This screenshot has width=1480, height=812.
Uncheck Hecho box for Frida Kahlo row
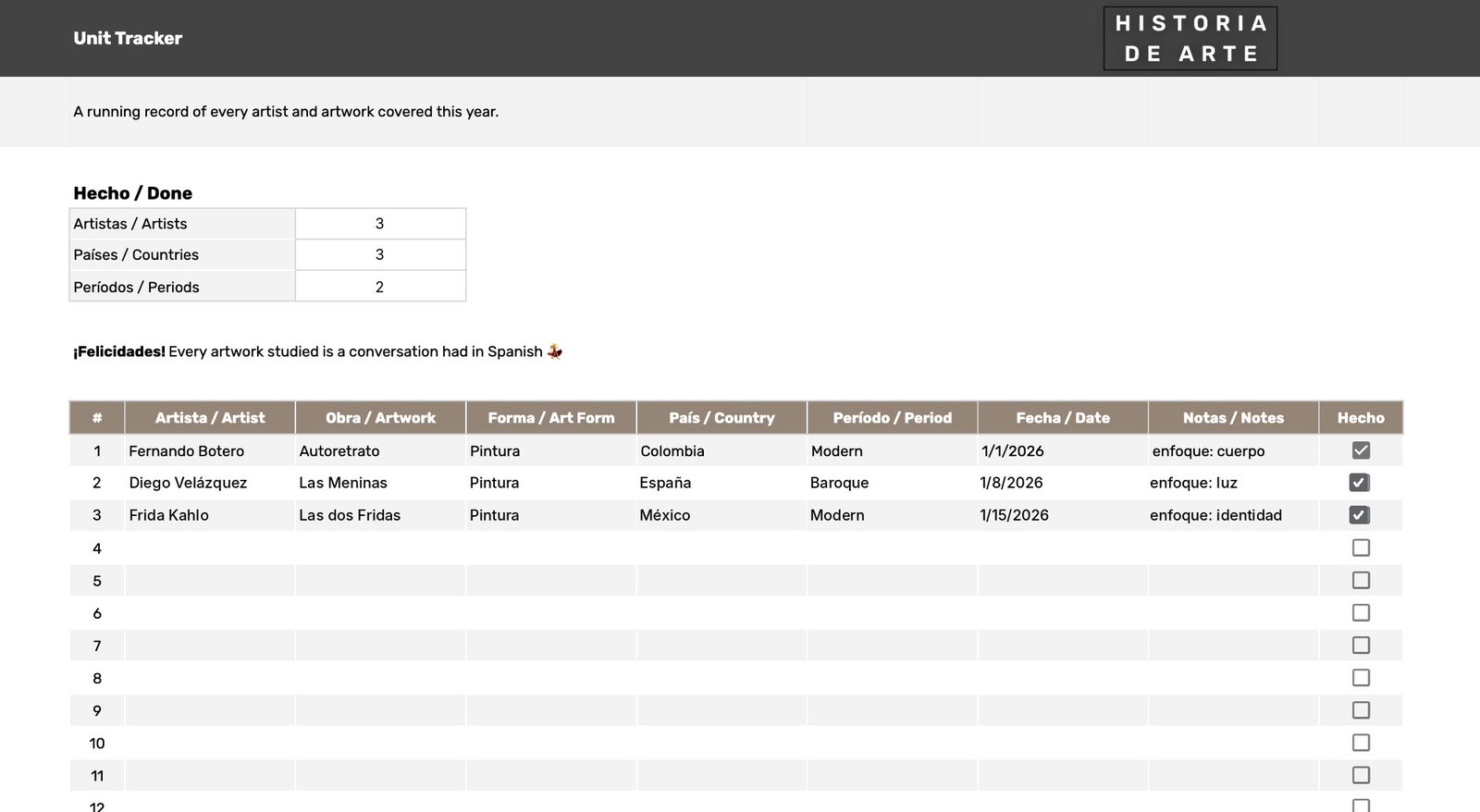[1360, 515]
